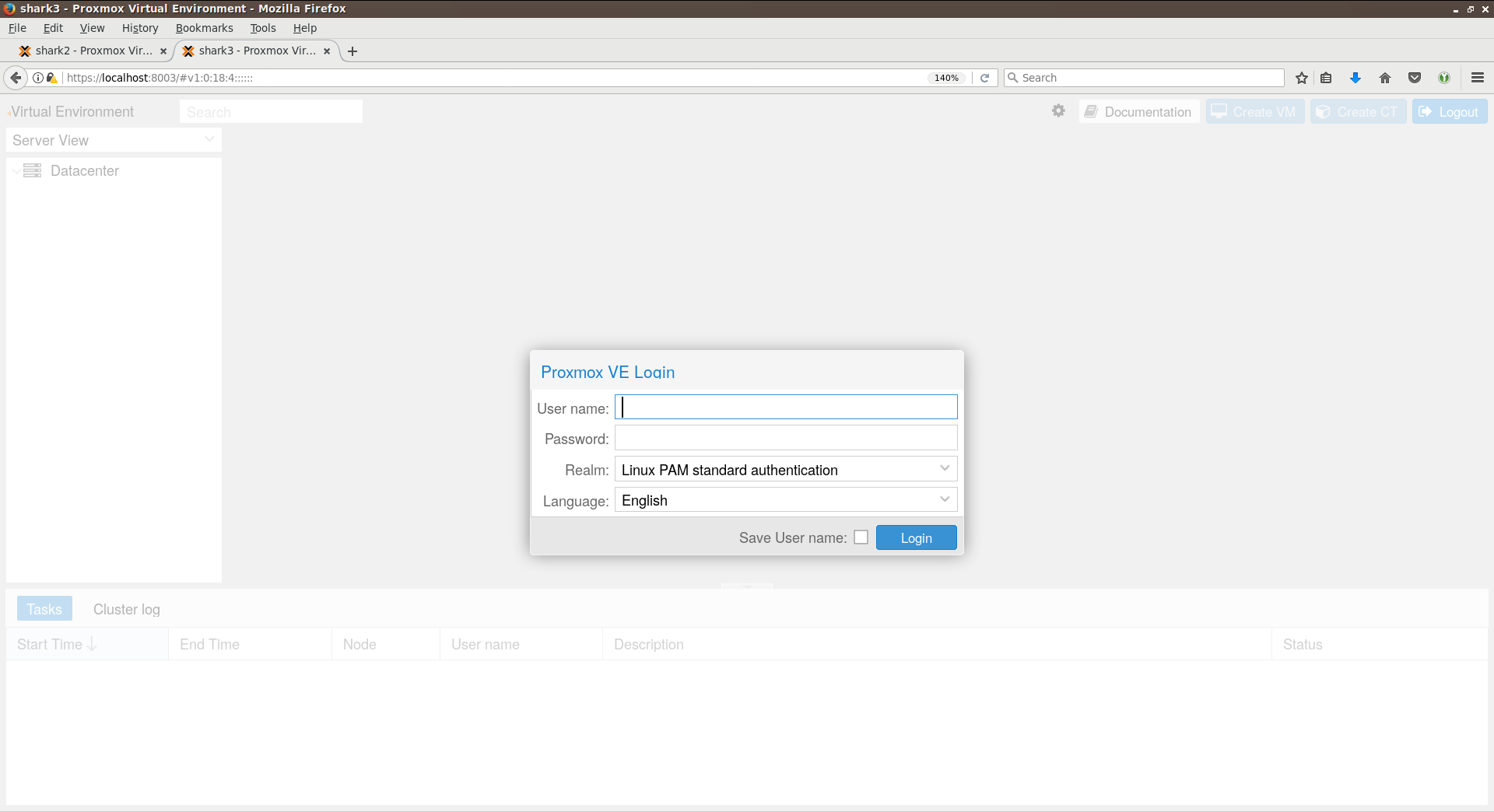Screen dimensions: 1494x812
Task: Click the Firefox Search box
Action: pyautogui.click(x=1144, y=78)
